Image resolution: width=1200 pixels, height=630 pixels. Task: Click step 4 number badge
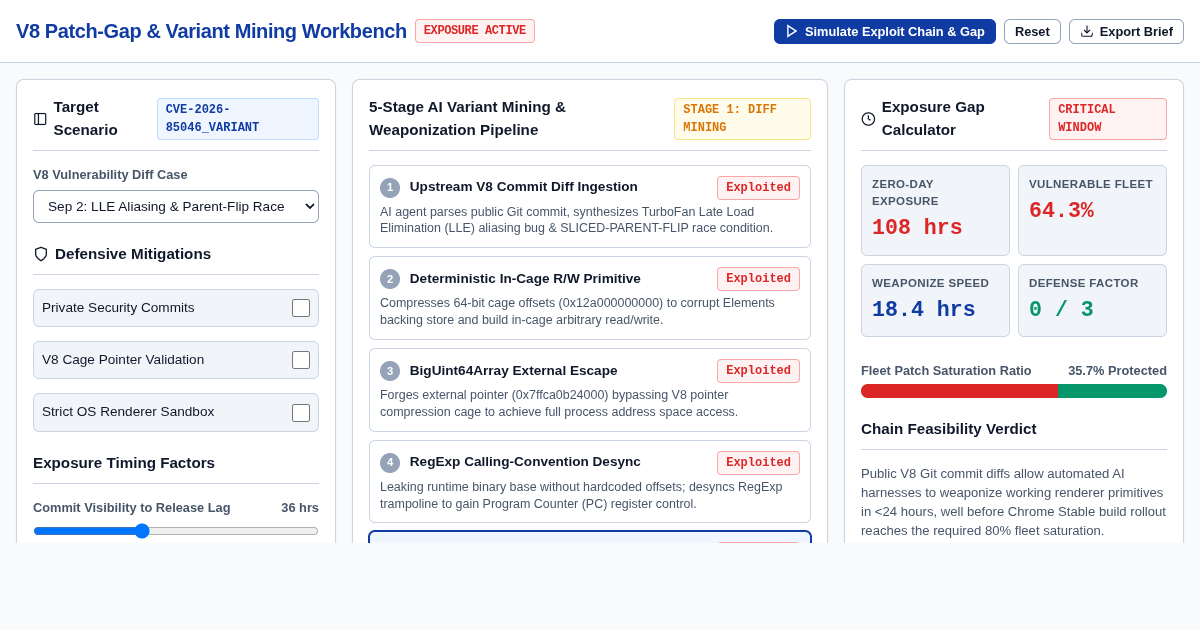click(x=390, y=463)
